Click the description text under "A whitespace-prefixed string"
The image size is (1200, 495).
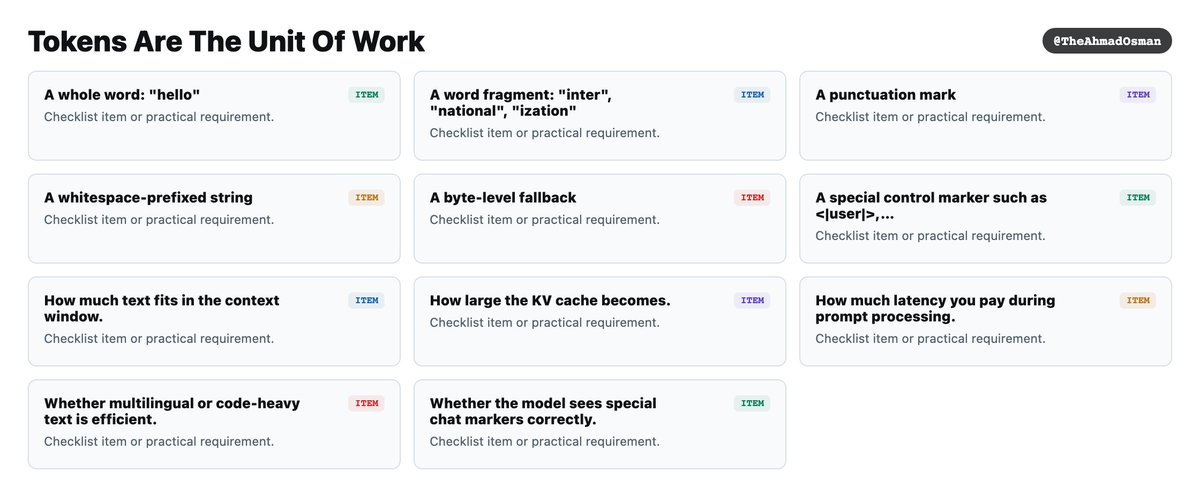[x=159, y=220]
